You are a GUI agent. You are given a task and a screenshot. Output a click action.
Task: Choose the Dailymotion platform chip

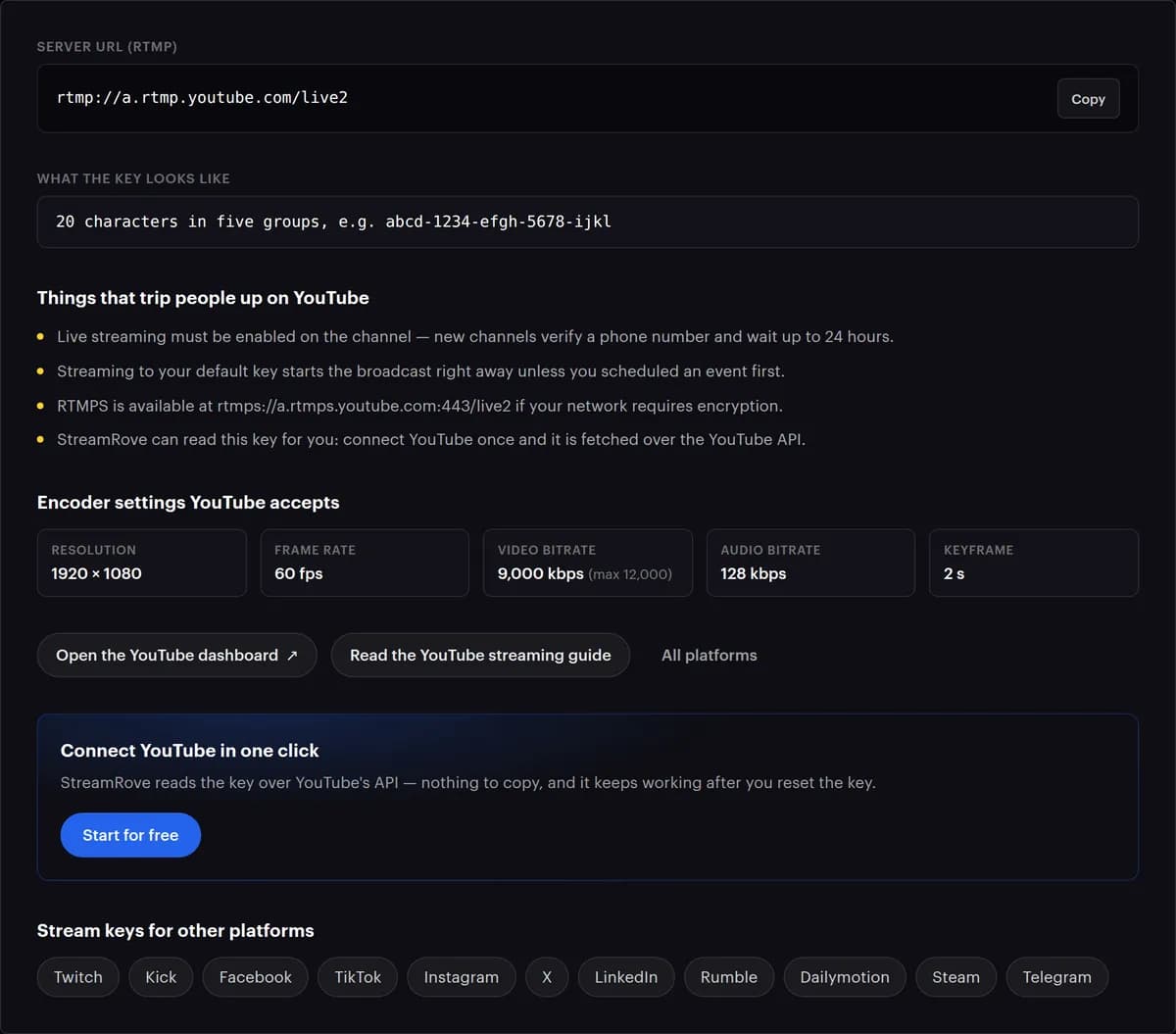click(x=845, y=977)
